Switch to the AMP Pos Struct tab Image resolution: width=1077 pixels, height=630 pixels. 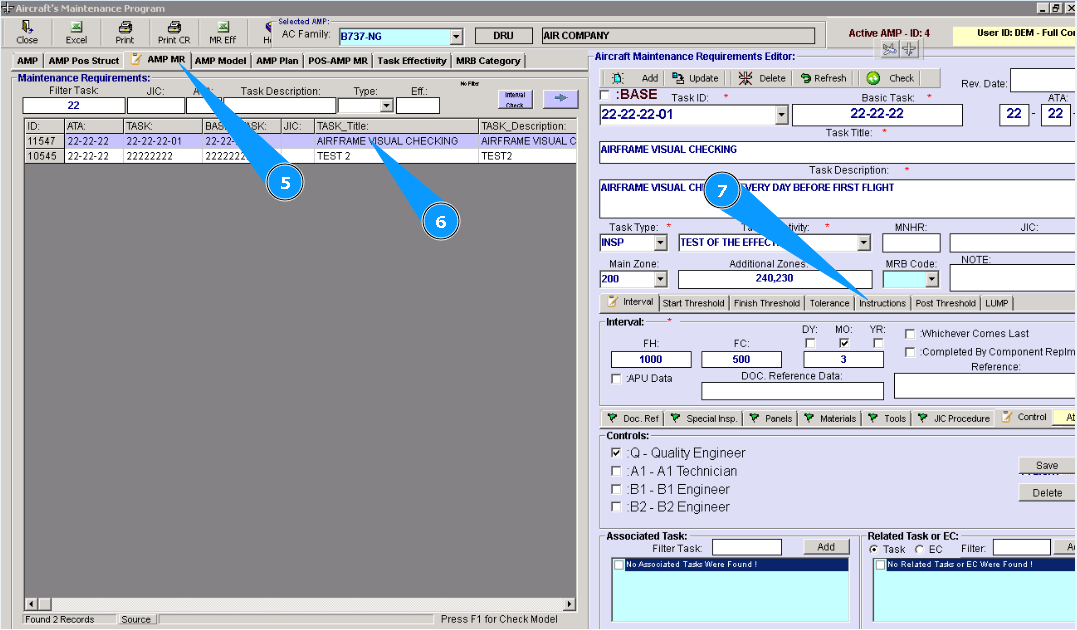(84, 60)
